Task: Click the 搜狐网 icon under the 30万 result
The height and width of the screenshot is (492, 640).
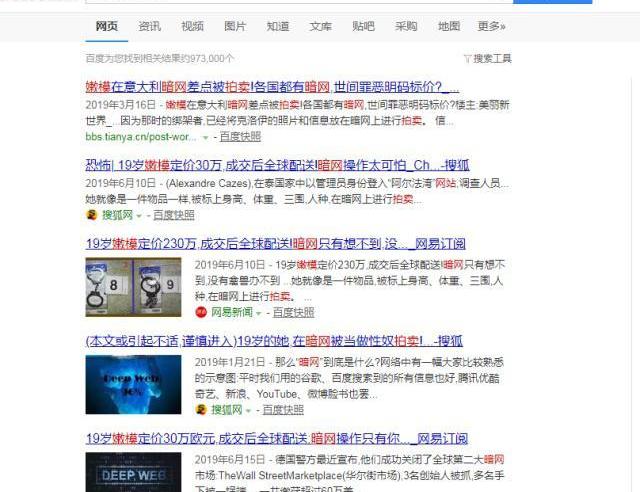Action: 92,215
